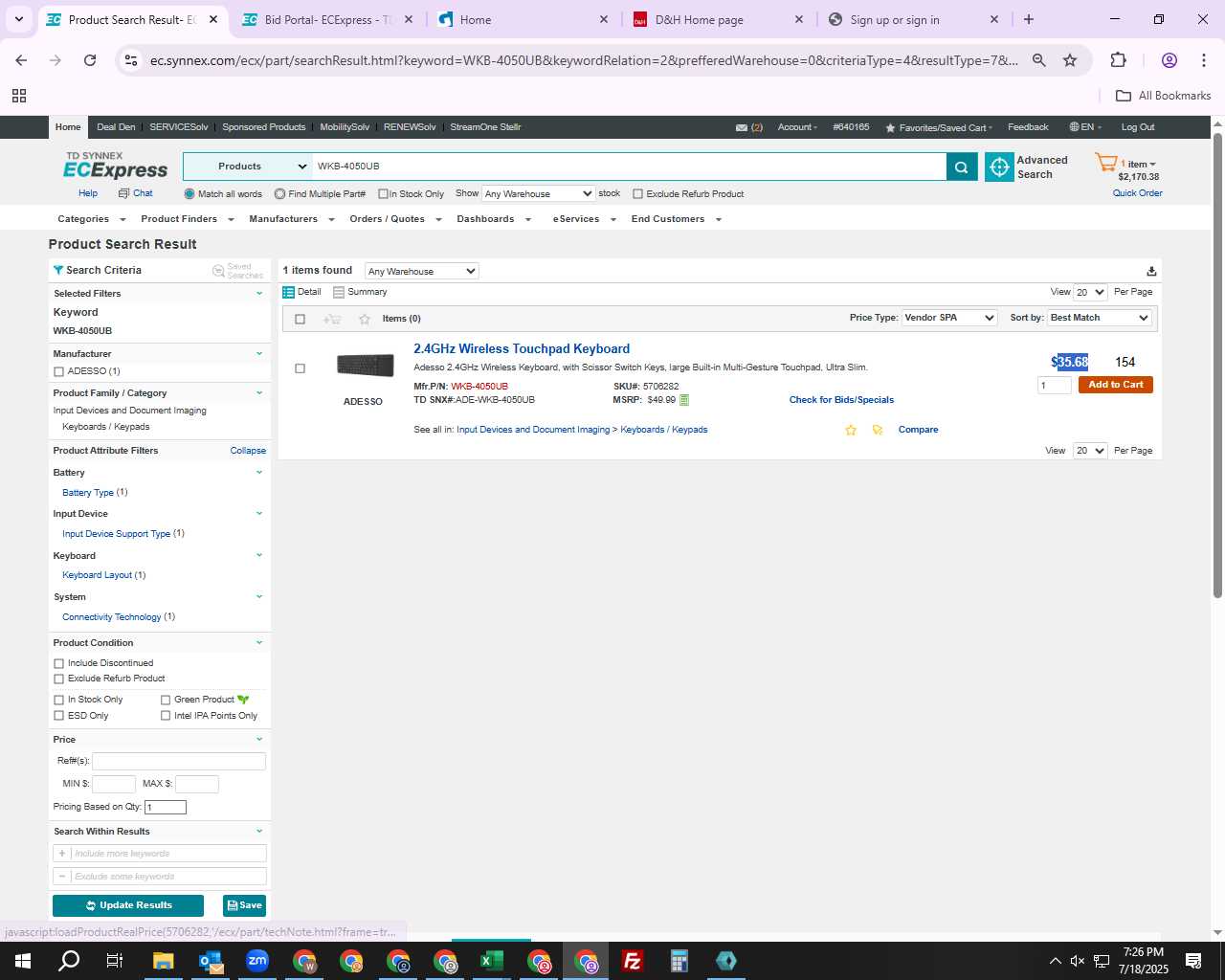
Task: Open Show Any Warehouse stock dropdown
Action: 538,194
